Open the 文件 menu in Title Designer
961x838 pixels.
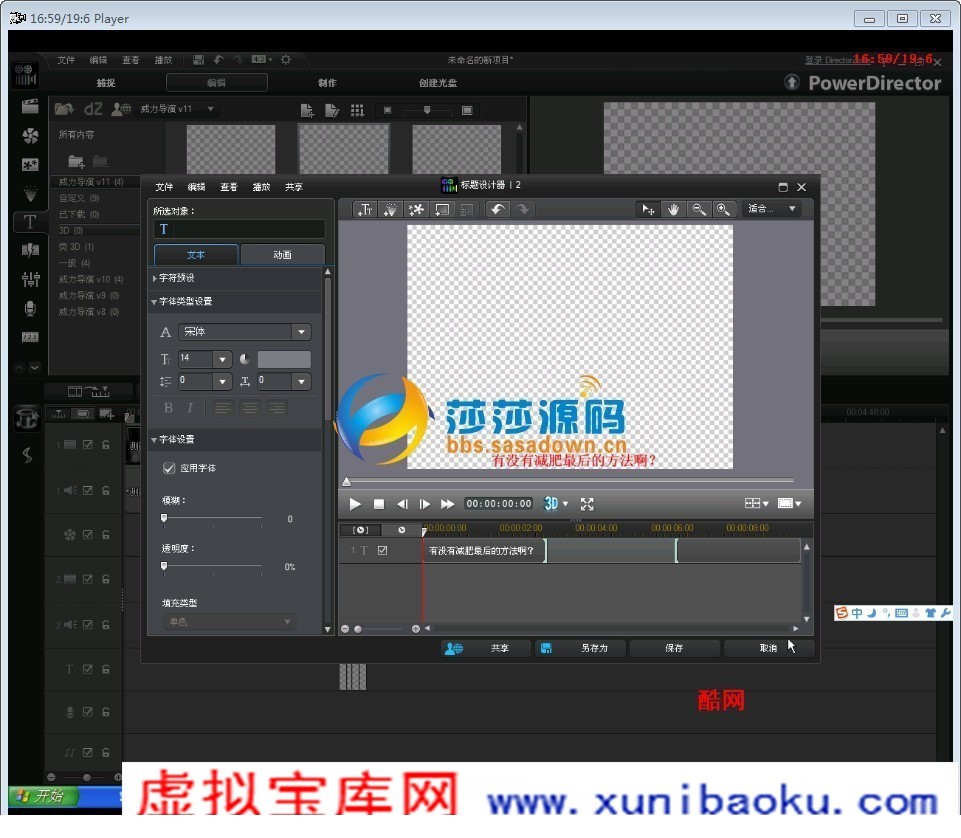click(x=164, y=187)
